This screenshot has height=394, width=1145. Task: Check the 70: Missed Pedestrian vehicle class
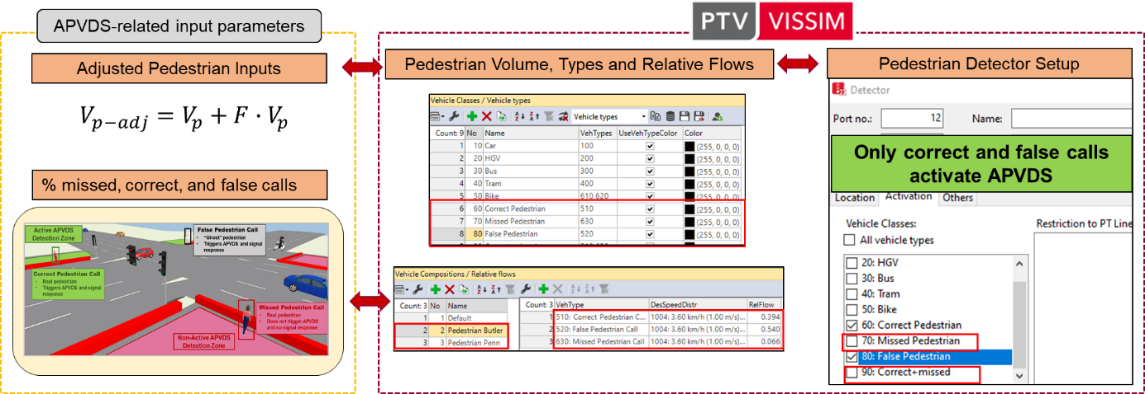coord(850,341)
